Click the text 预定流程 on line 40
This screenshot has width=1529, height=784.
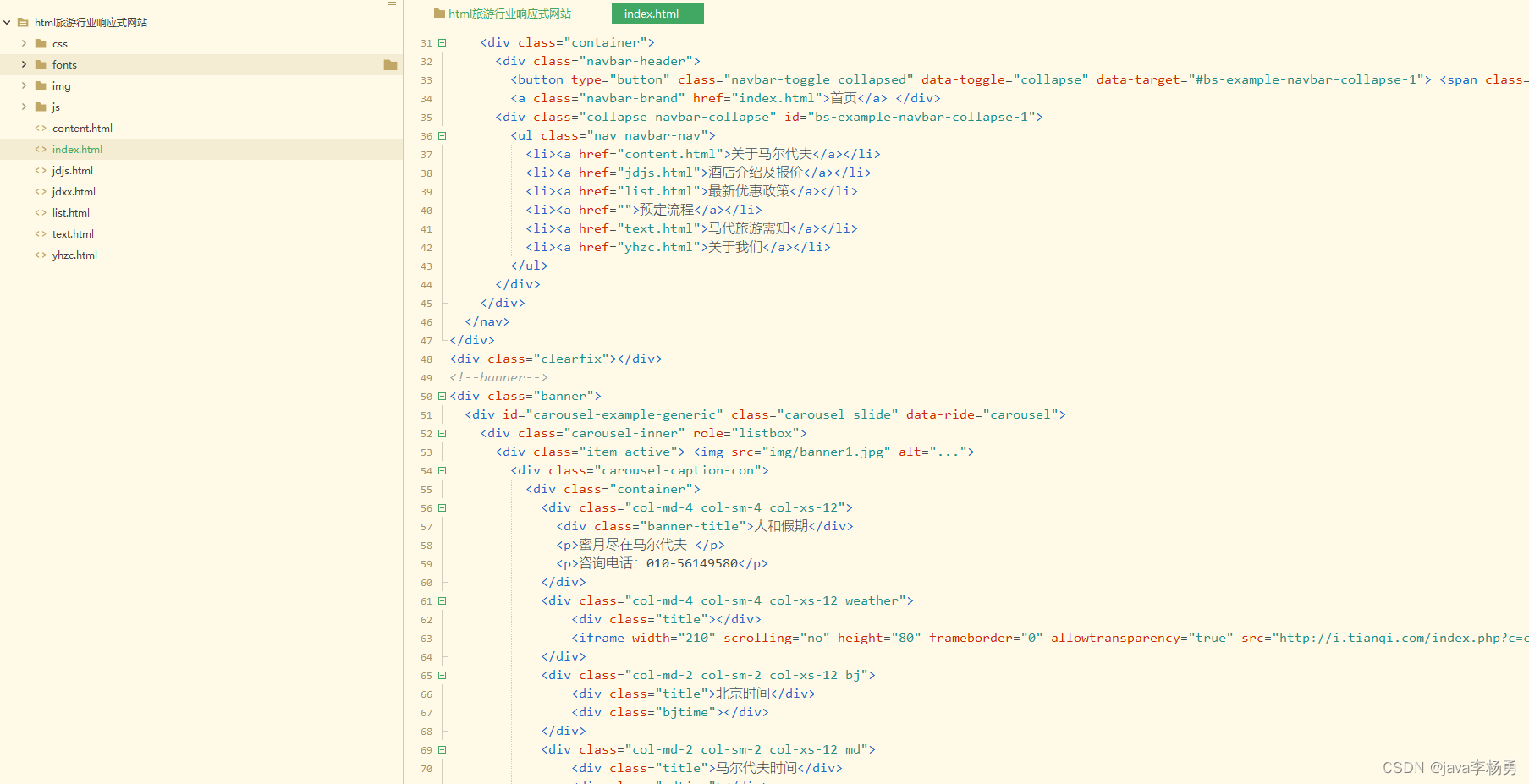667,210
